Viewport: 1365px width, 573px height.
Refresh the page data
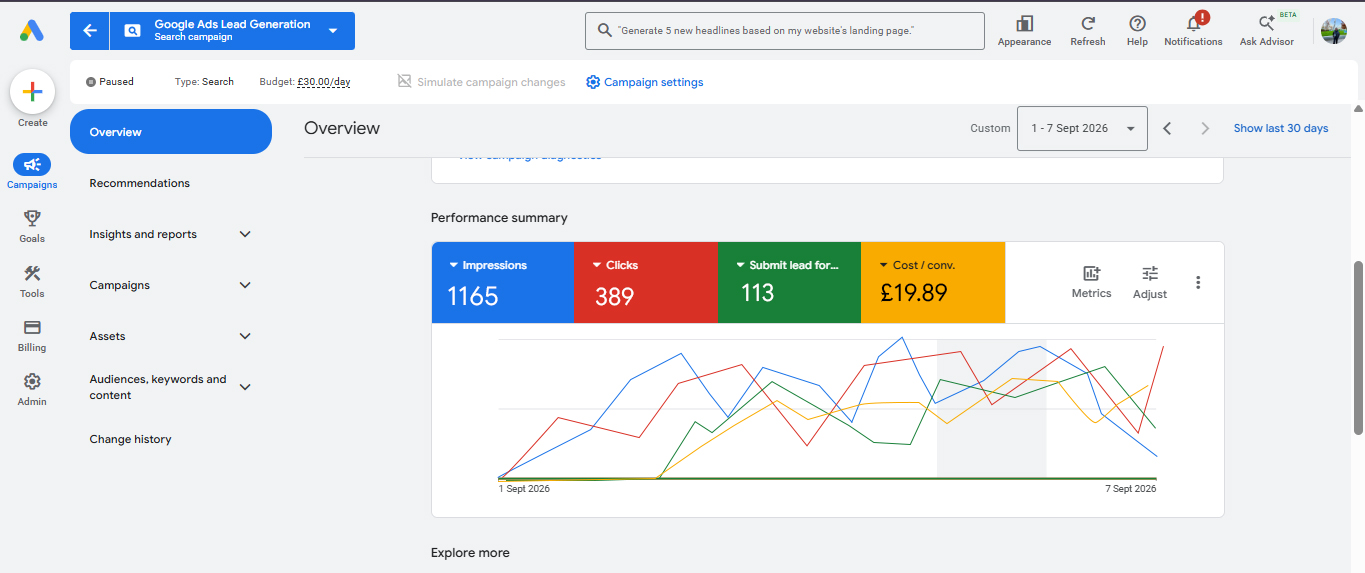(x=1088, y=30)
